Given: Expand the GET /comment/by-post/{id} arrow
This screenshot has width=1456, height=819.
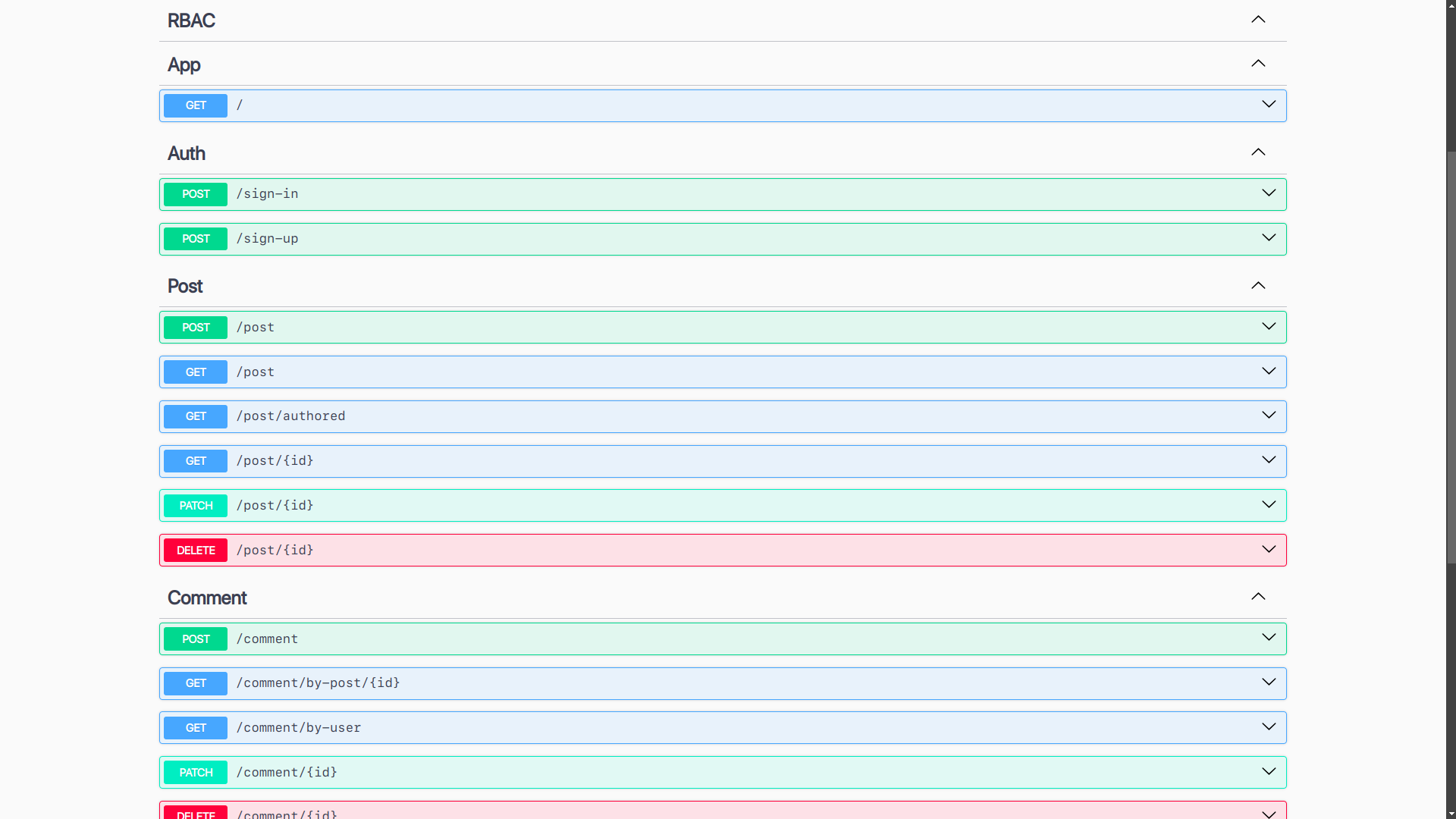Looking at the screenshot, I should (1269, 682).
